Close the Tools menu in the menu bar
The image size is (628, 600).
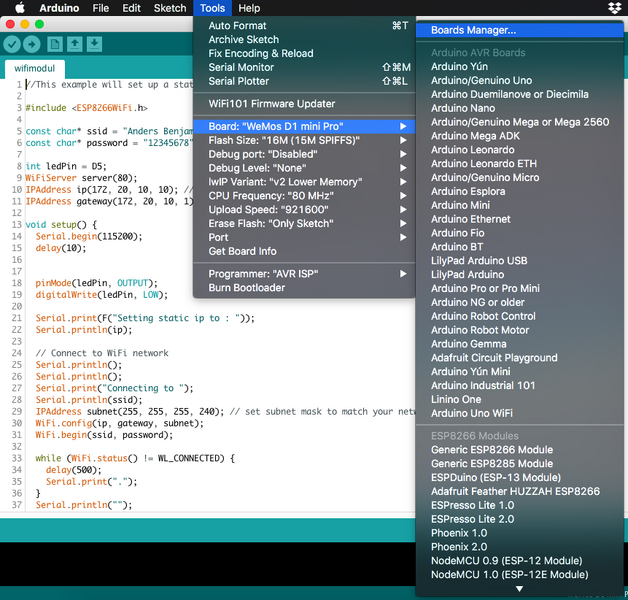212,8
